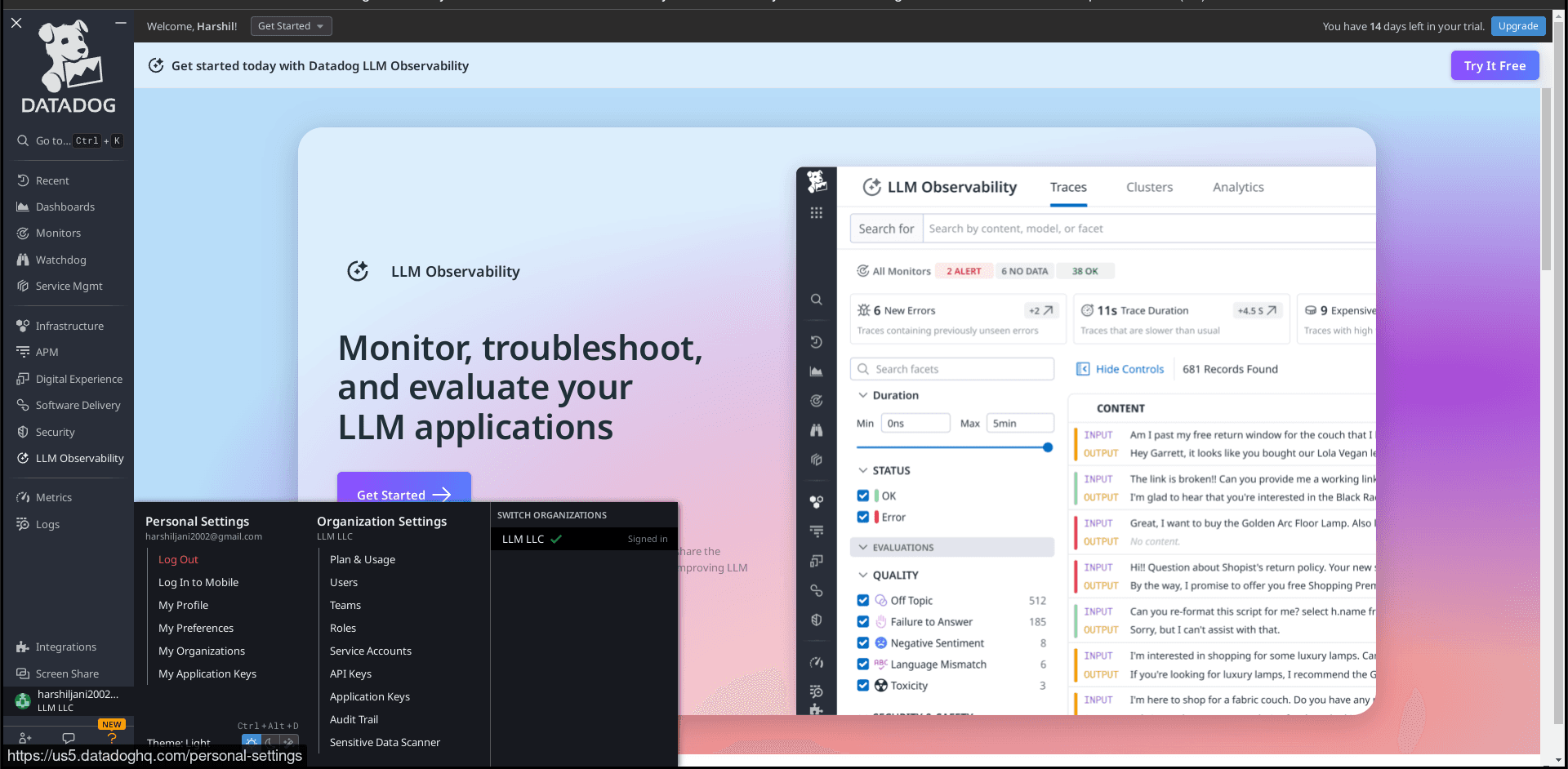Screen dimensions: 1568x769
Task: Click the Search facets input box
Action: 952,368
